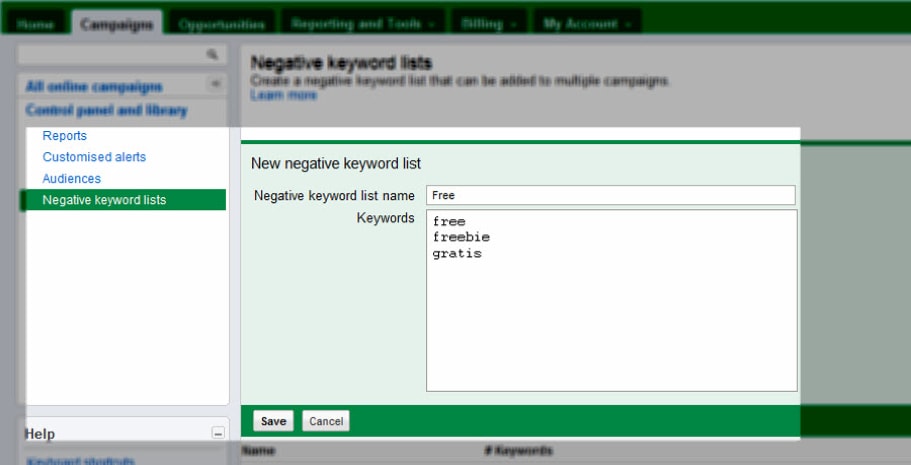Open All online campaigns

[x=94, y=87]
